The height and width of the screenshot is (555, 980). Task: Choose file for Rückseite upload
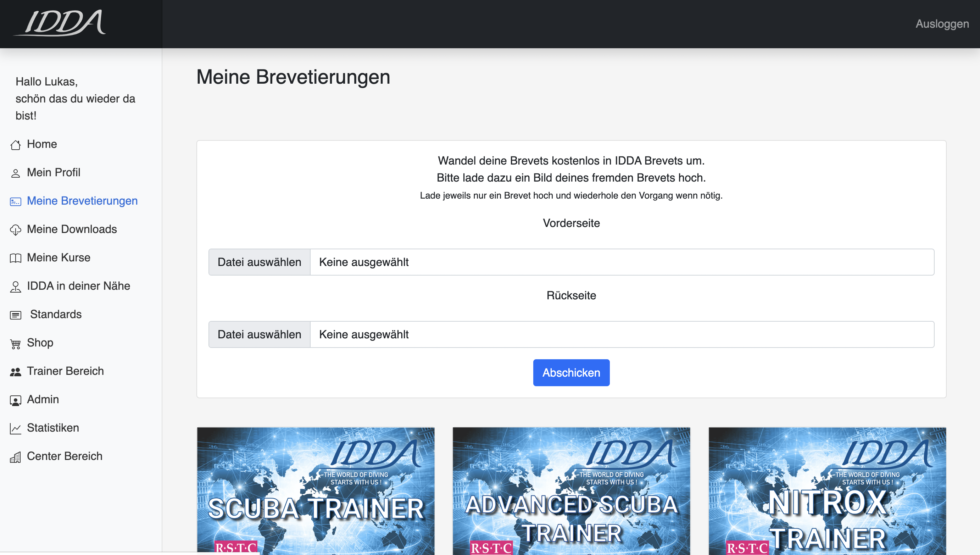pos(260,334)
